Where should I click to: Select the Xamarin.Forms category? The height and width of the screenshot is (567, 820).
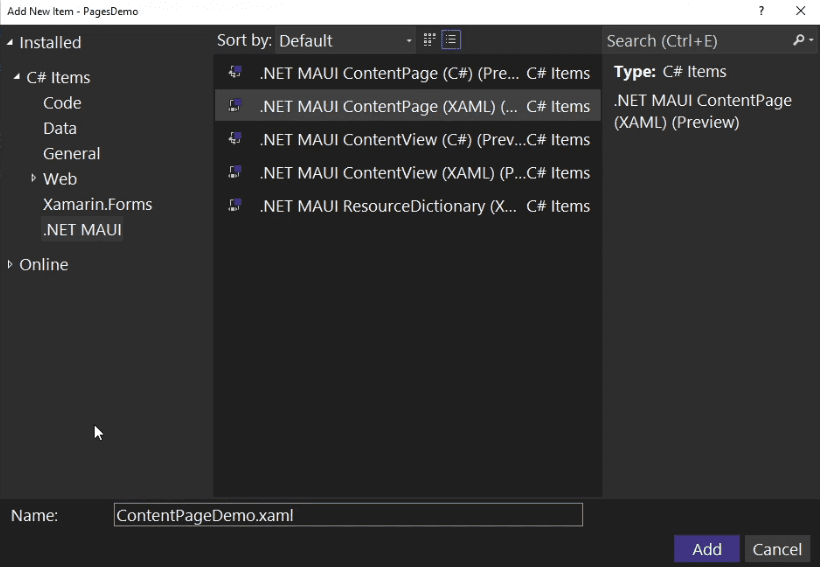tap(97, 204)
